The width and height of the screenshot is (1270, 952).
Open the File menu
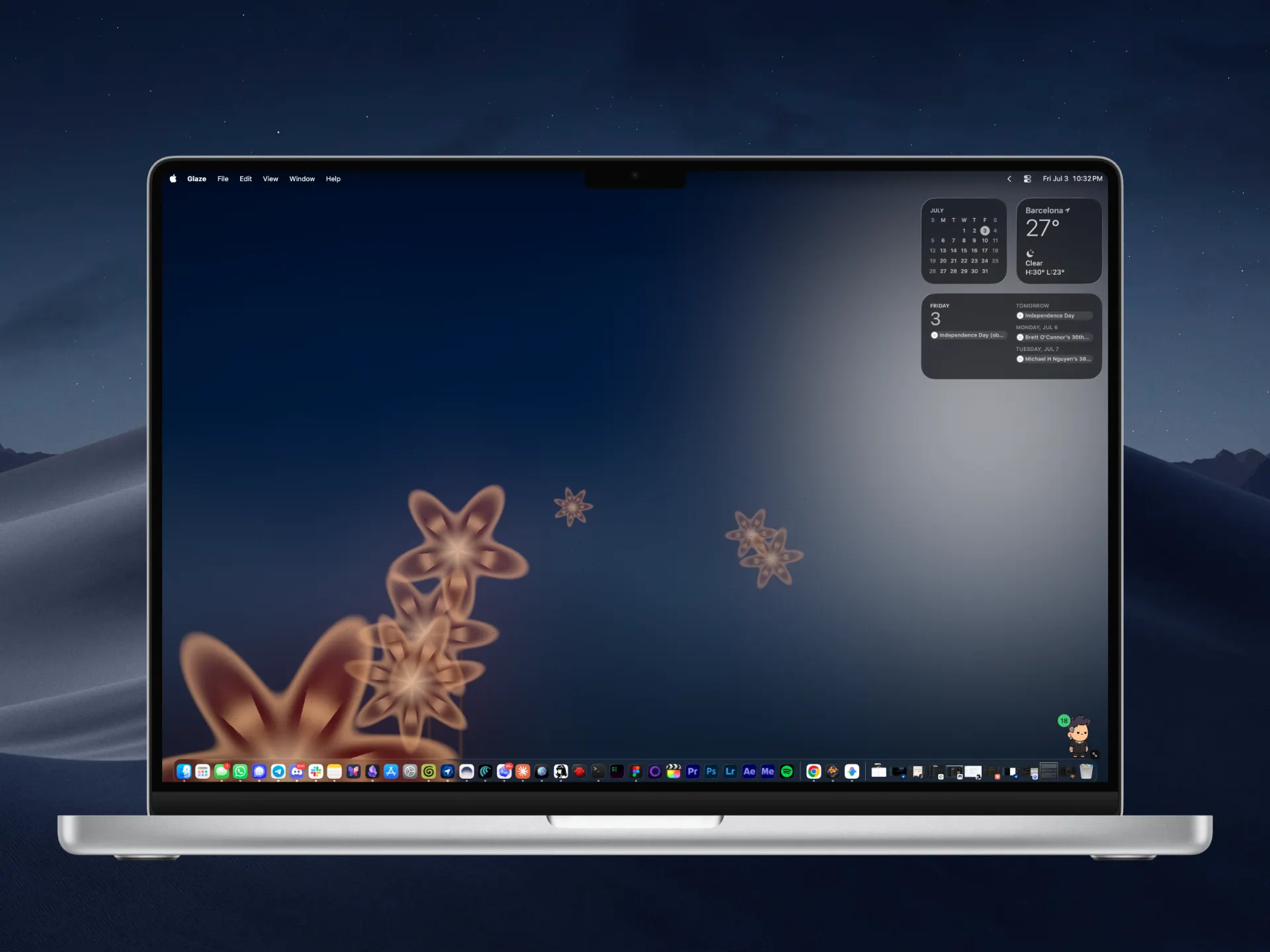pos(223,178)
